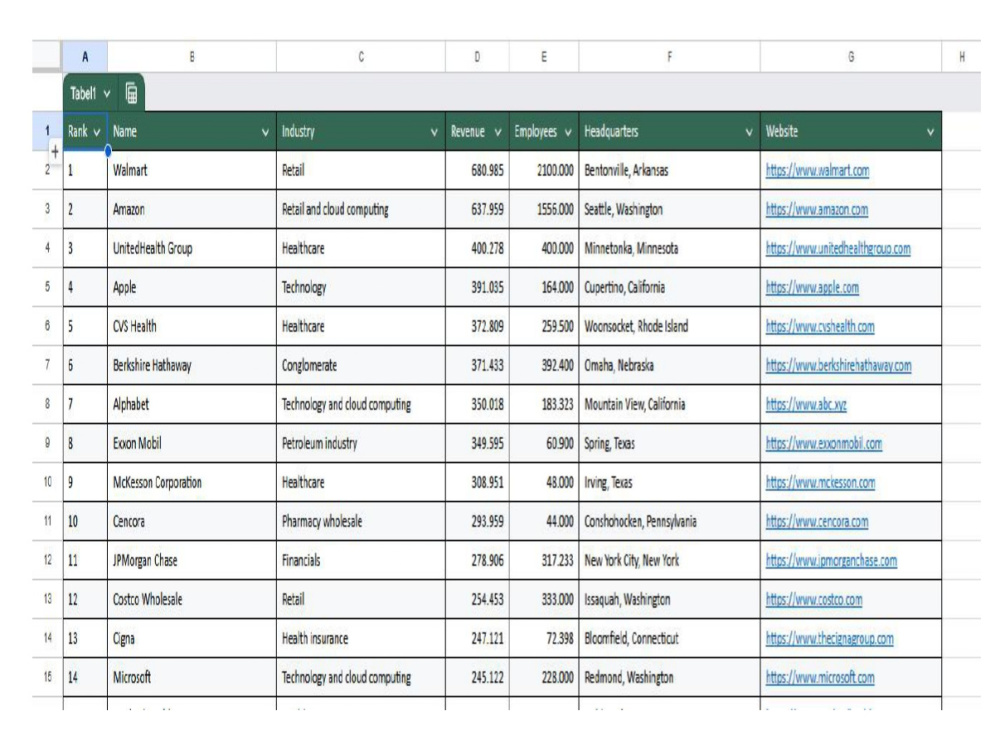Viewport: 1000px width, 750px height.
Task: Select revenue cell 680.985
Action: [477, 170]
